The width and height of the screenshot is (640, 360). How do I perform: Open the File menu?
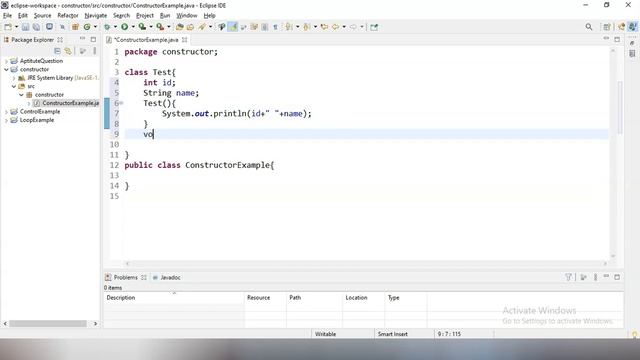(x=7, y=16)
